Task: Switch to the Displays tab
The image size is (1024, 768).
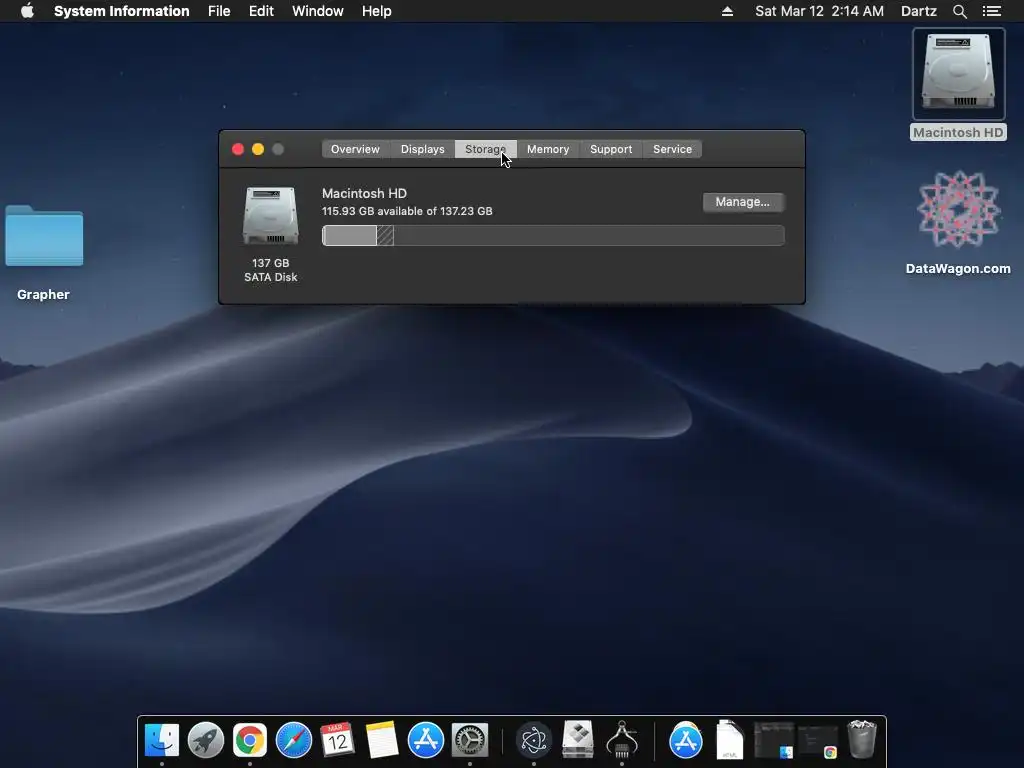Action: [x=423, y=149]
